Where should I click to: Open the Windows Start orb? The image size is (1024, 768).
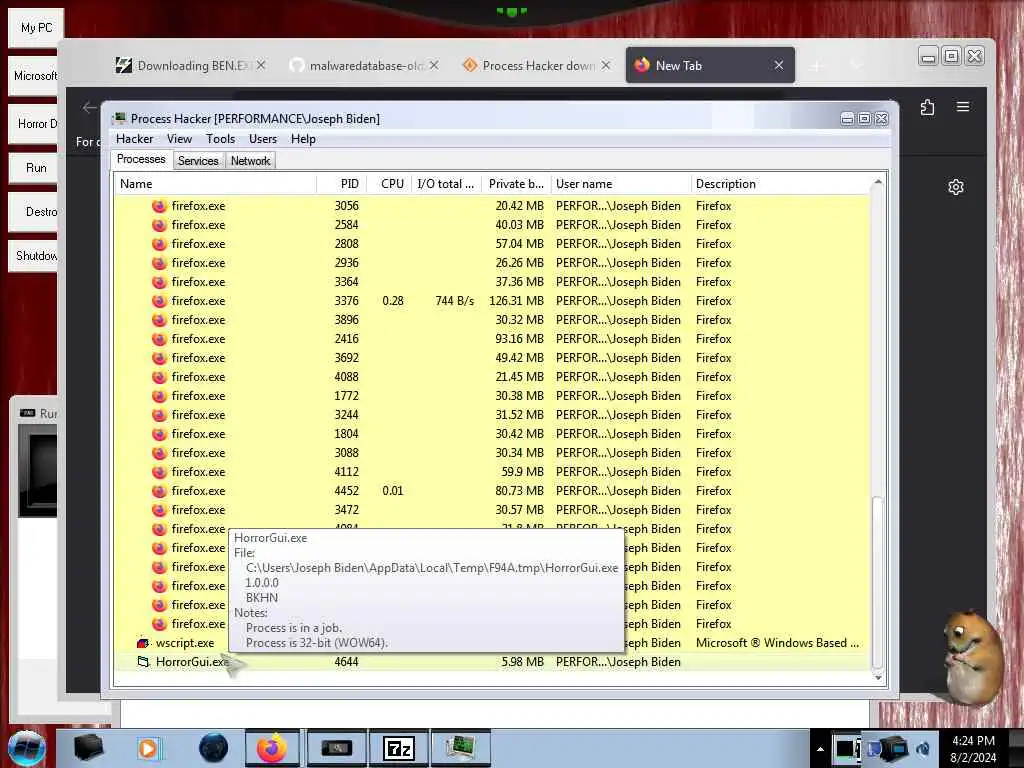[27, 748]
